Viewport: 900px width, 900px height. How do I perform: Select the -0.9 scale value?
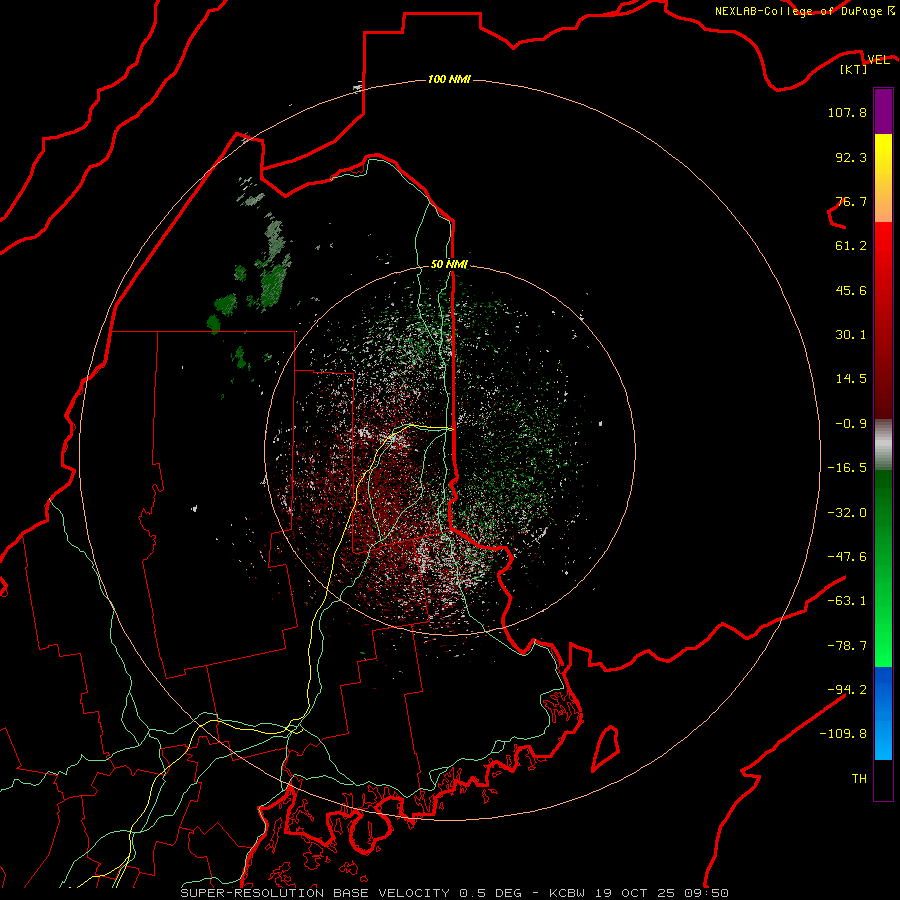coord(851,424)
